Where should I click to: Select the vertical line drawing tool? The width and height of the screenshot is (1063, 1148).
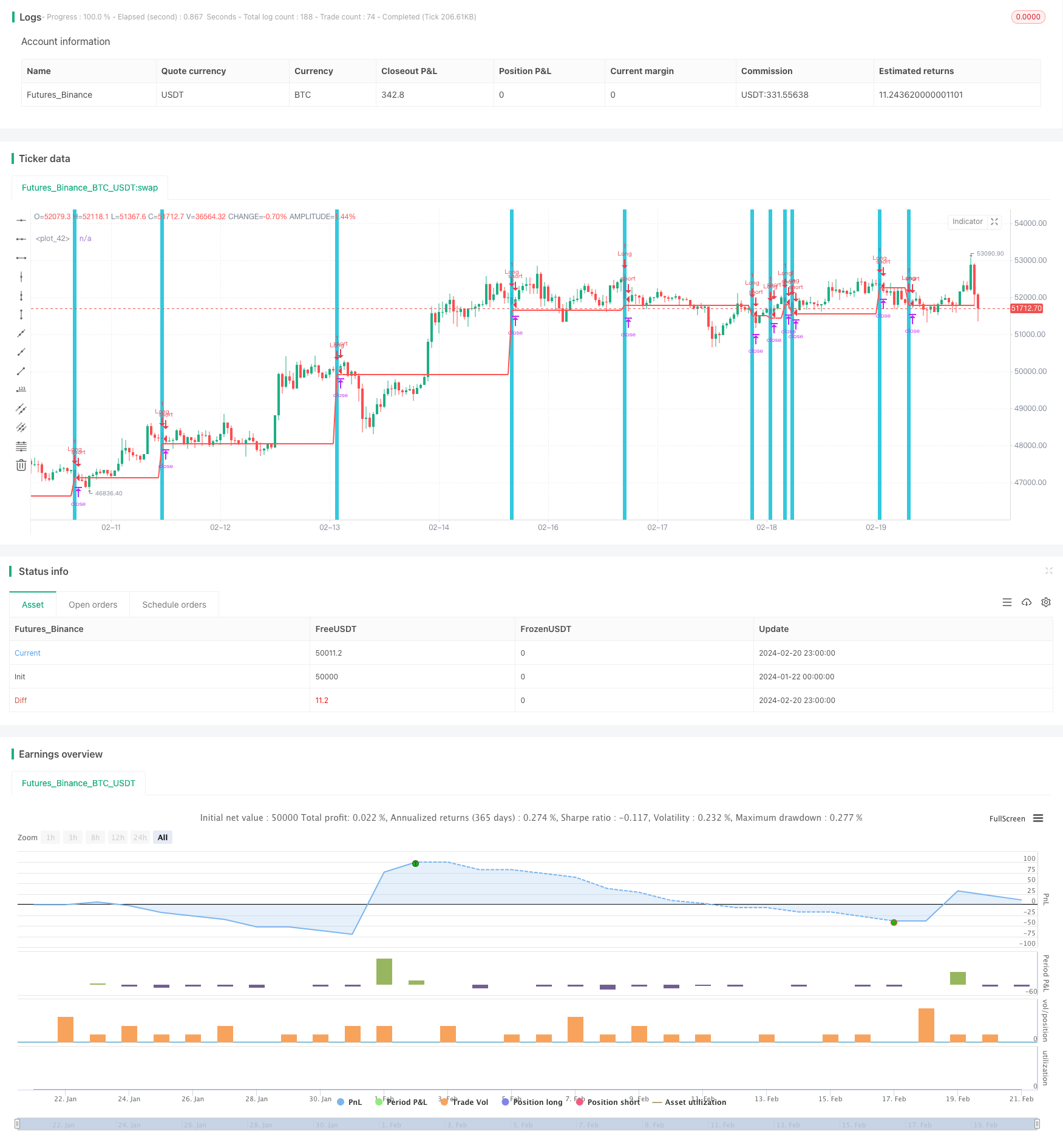pos(21,277)
